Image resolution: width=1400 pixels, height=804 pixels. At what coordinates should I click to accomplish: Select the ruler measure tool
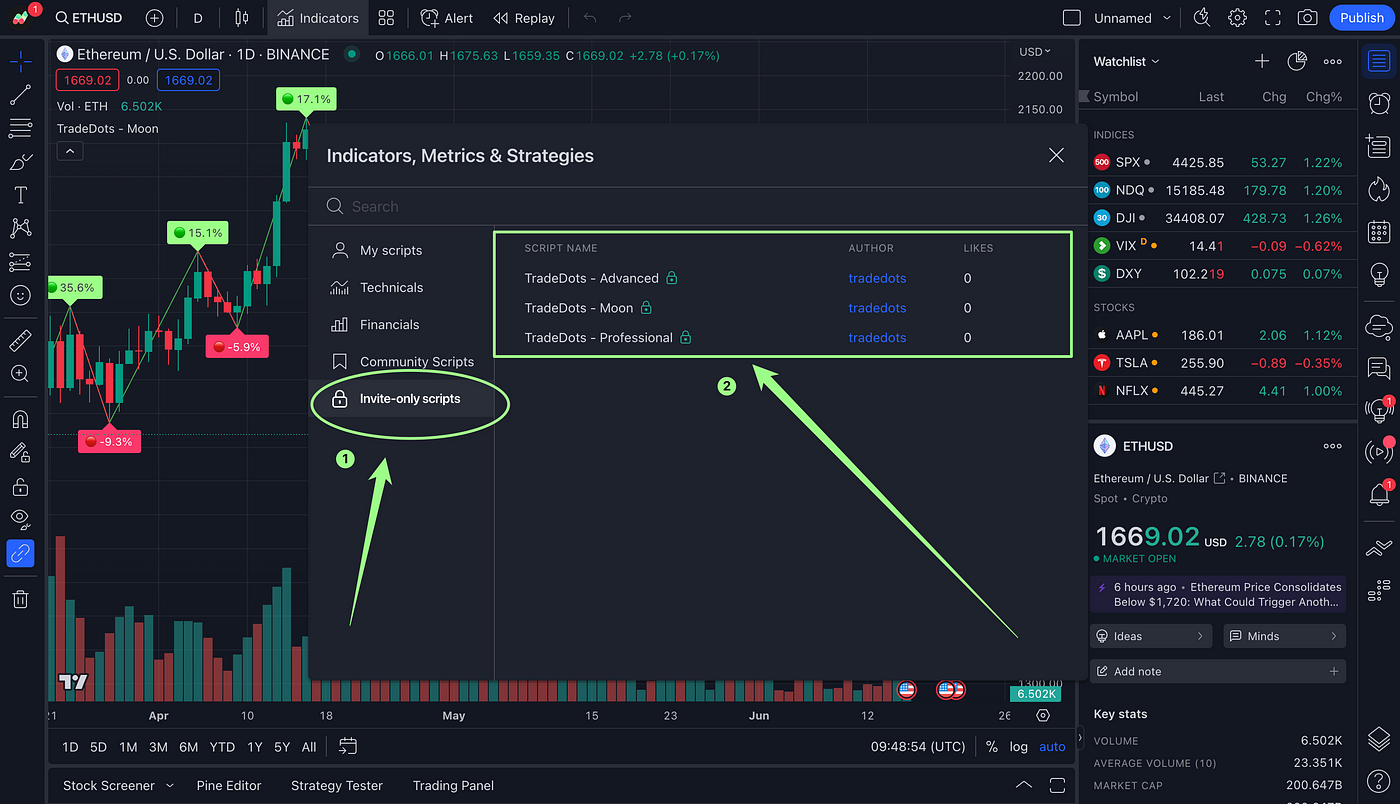coord(20,341)
